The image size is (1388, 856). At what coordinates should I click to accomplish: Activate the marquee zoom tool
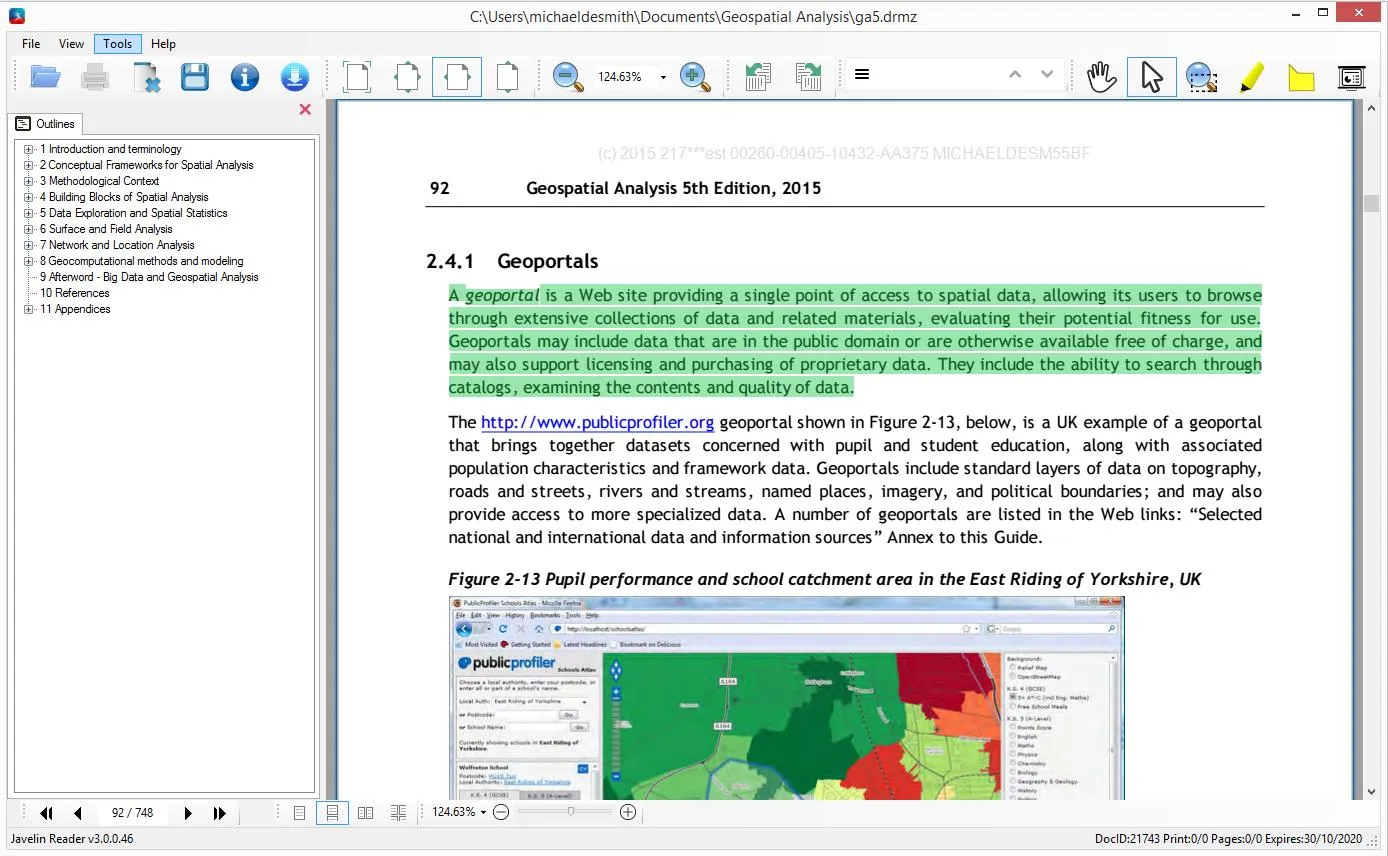[x=1201, y=76]
